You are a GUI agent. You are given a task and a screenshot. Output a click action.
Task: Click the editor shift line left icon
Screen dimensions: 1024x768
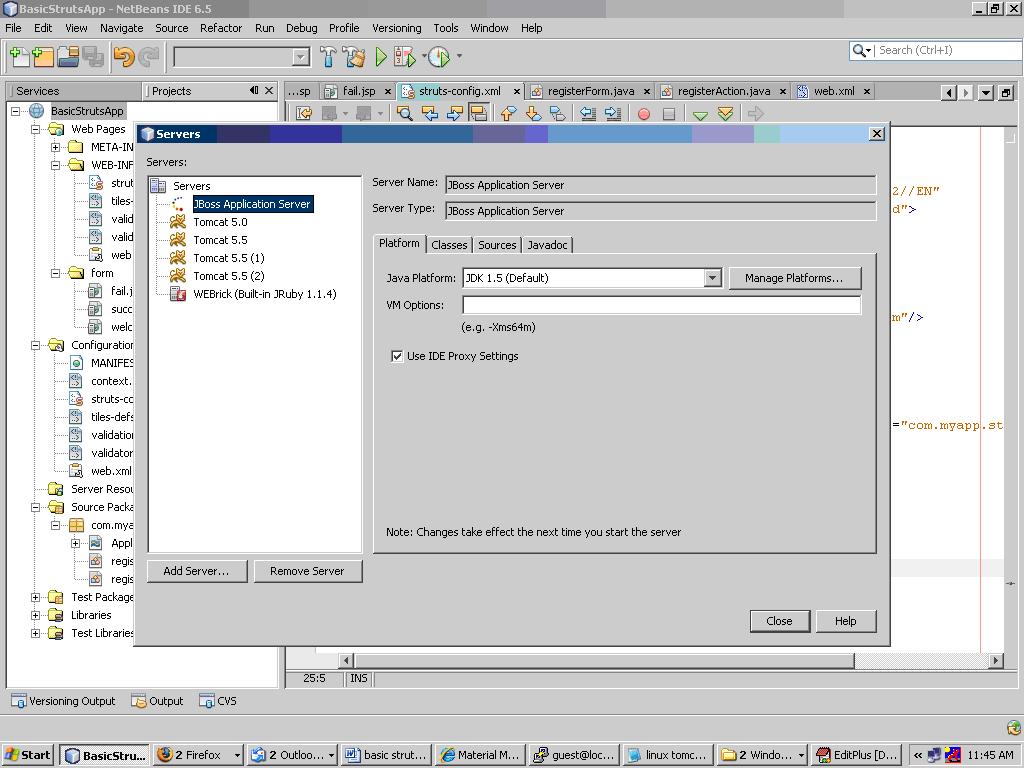pos(588,114)
